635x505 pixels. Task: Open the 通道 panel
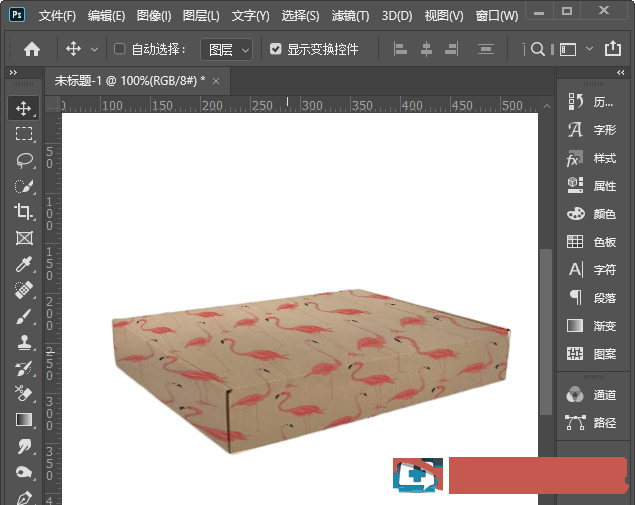tap(593, 395)
